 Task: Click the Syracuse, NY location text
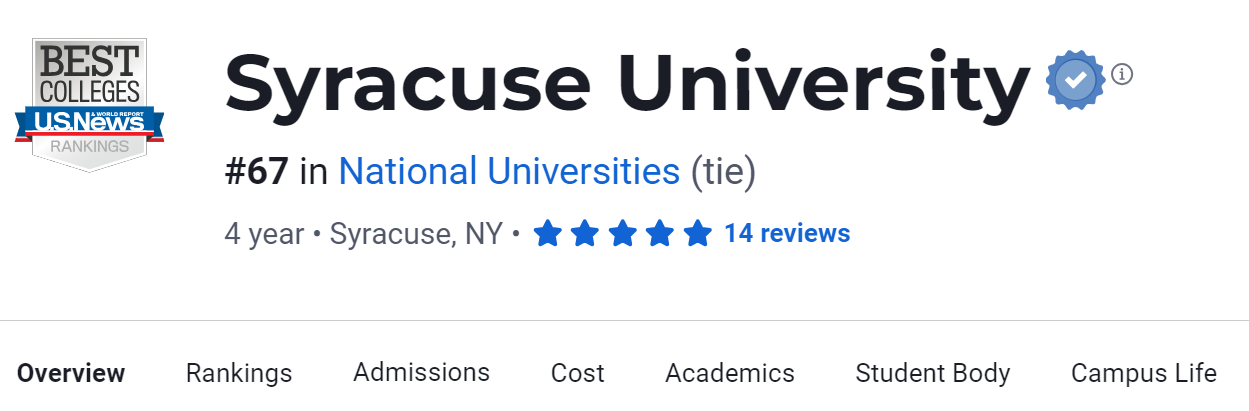(416, 234)
